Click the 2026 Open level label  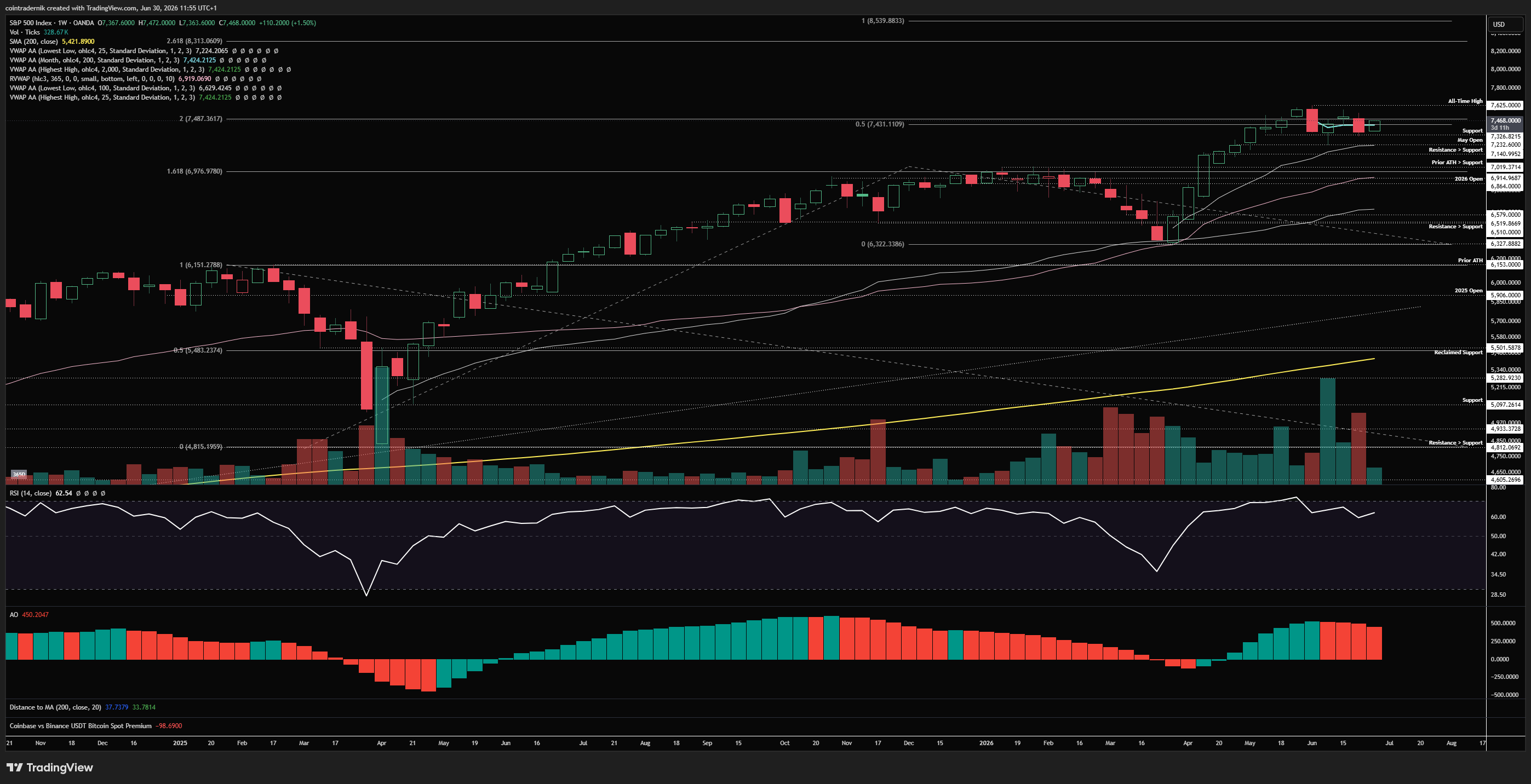1469,179
